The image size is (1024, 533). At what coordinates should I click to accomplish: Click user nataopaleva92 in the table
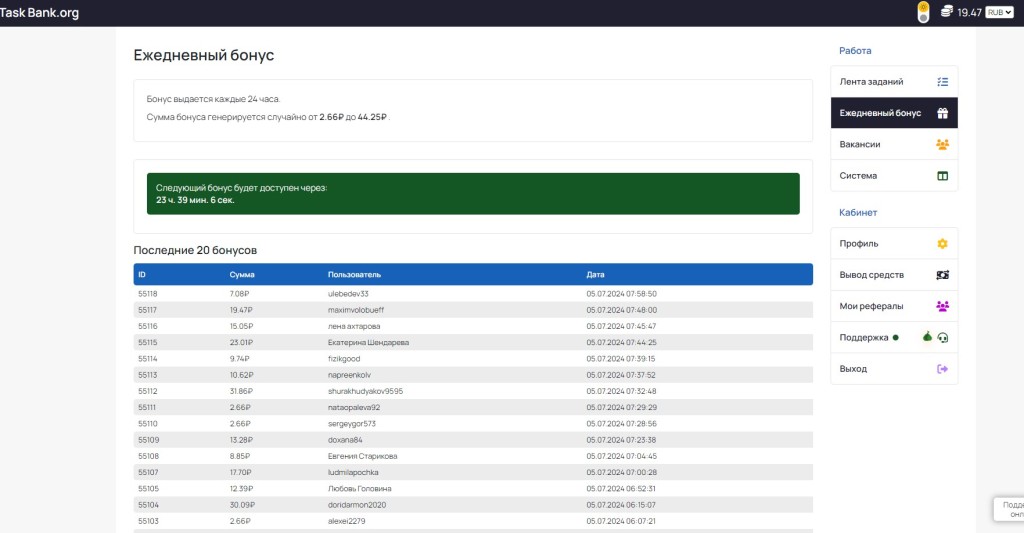pos(354,408)
